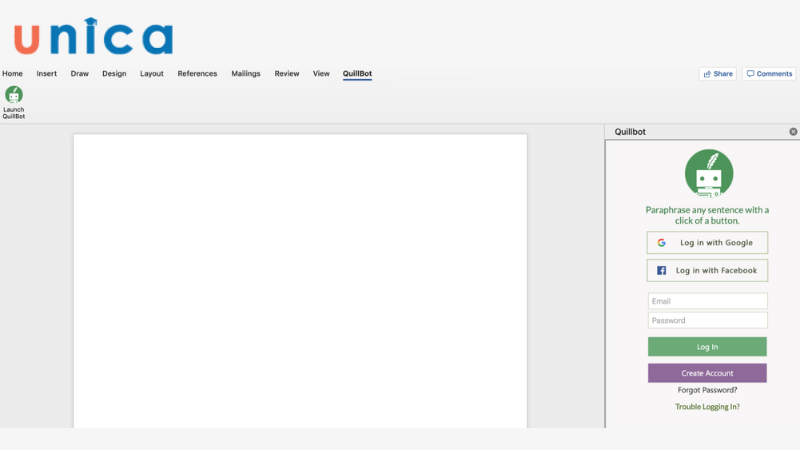Log in with Google
This screenshot has width=800, height=450.
[x=707, y=243]
